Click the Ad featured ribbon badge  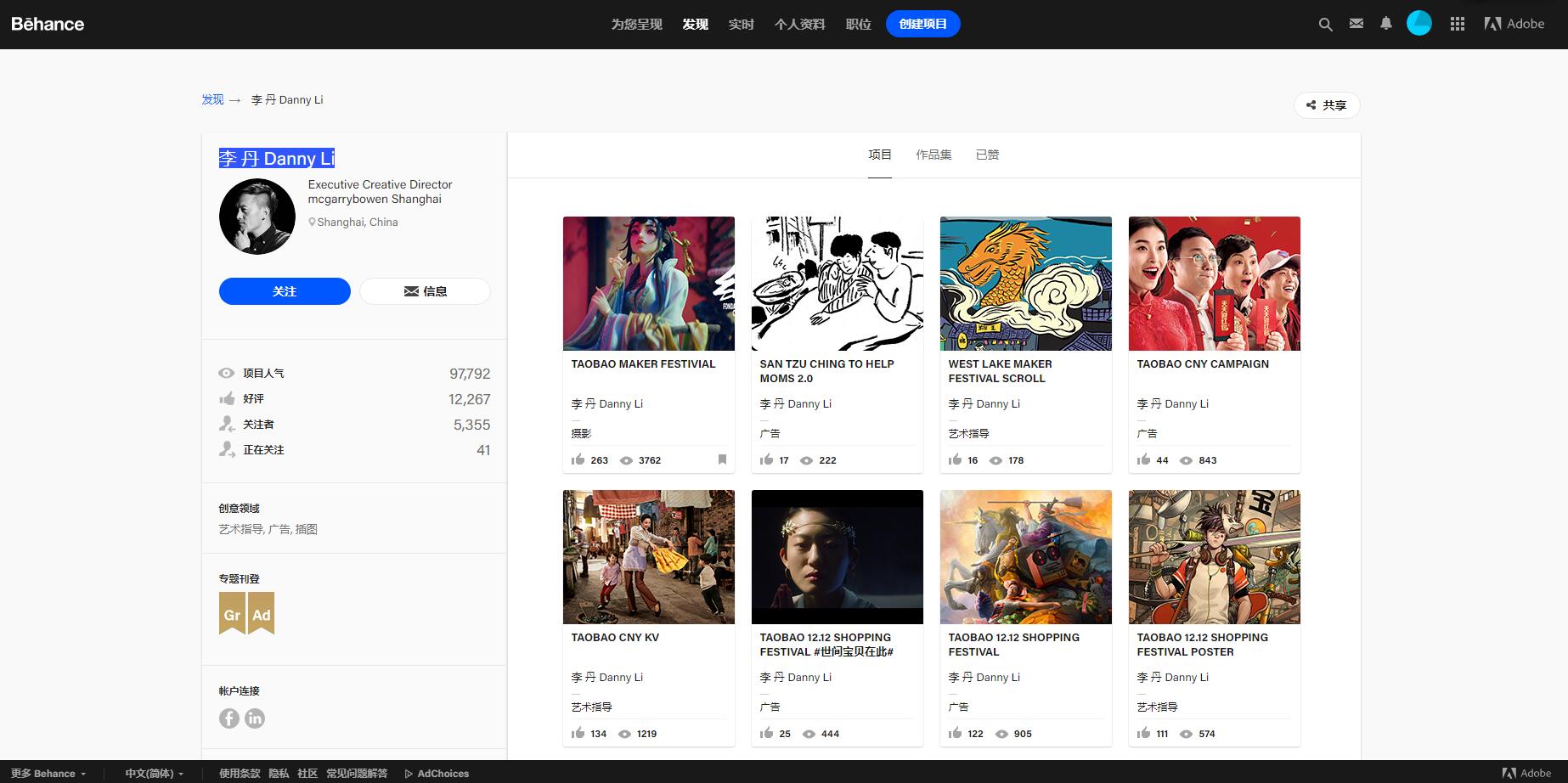click(262, 613)
